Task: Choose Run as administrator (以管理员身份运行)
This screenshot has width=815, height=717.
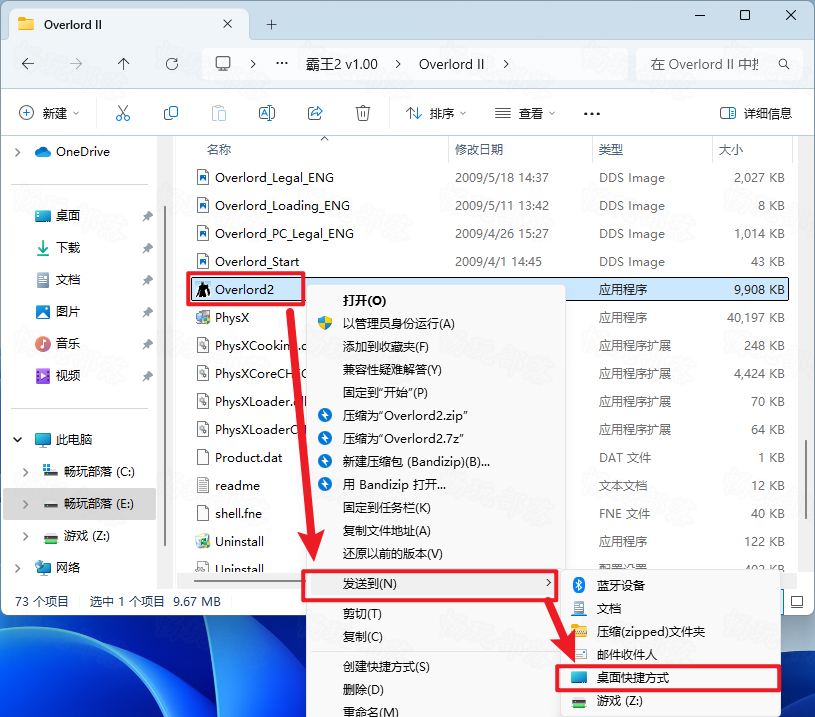Action: pos(436,323)
